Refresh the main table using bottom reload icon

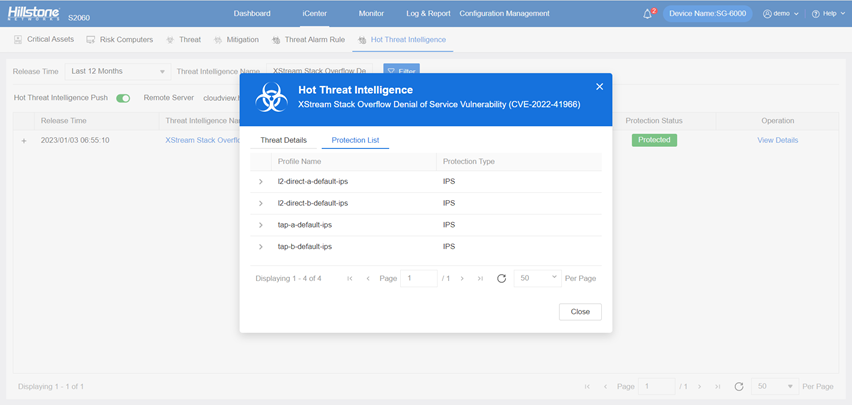pyautogui.click(x=738, y=387)
